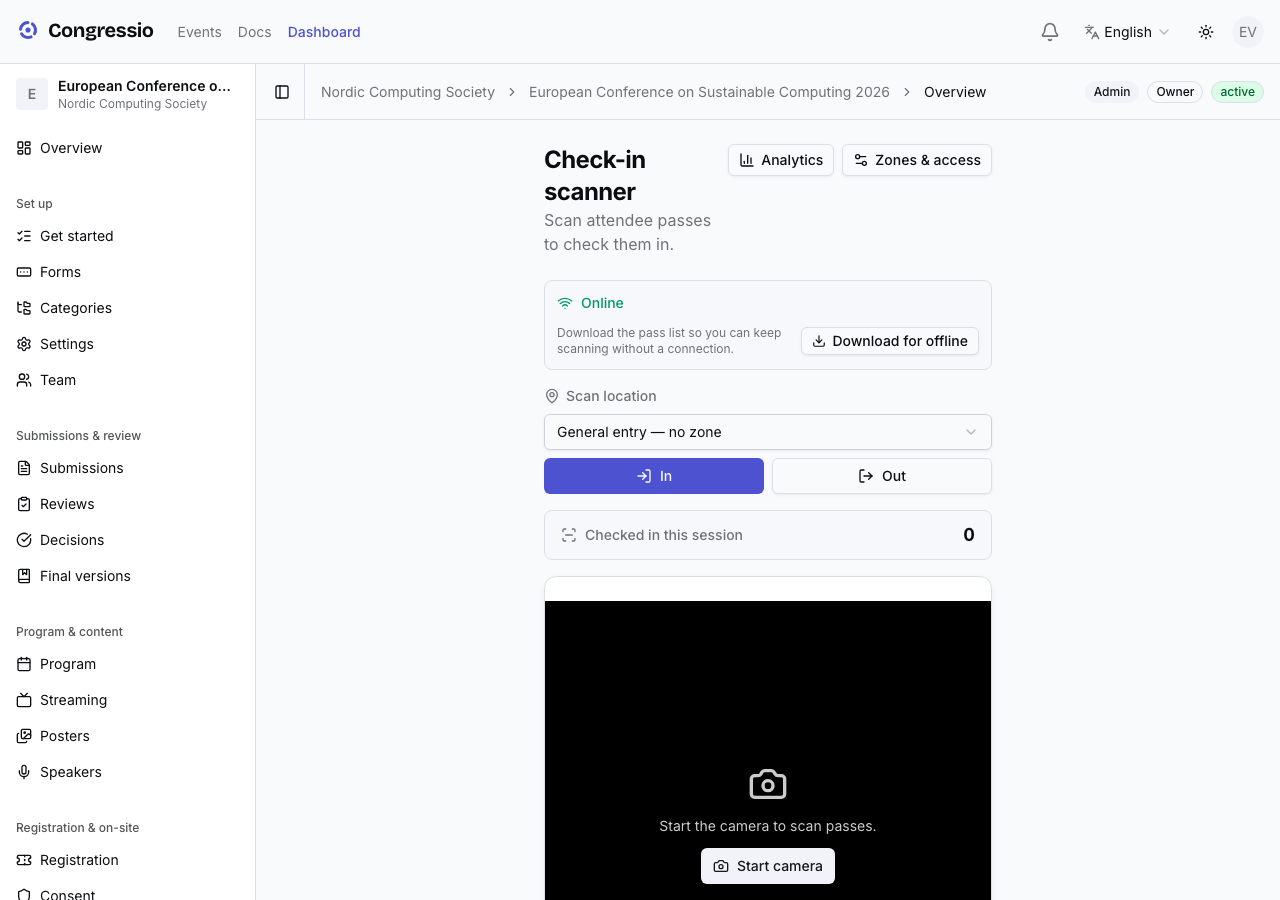The width and height of the screenshot is (1280, 900).
Task: Click the scan location pin icon
Action: tap(551, 396)
